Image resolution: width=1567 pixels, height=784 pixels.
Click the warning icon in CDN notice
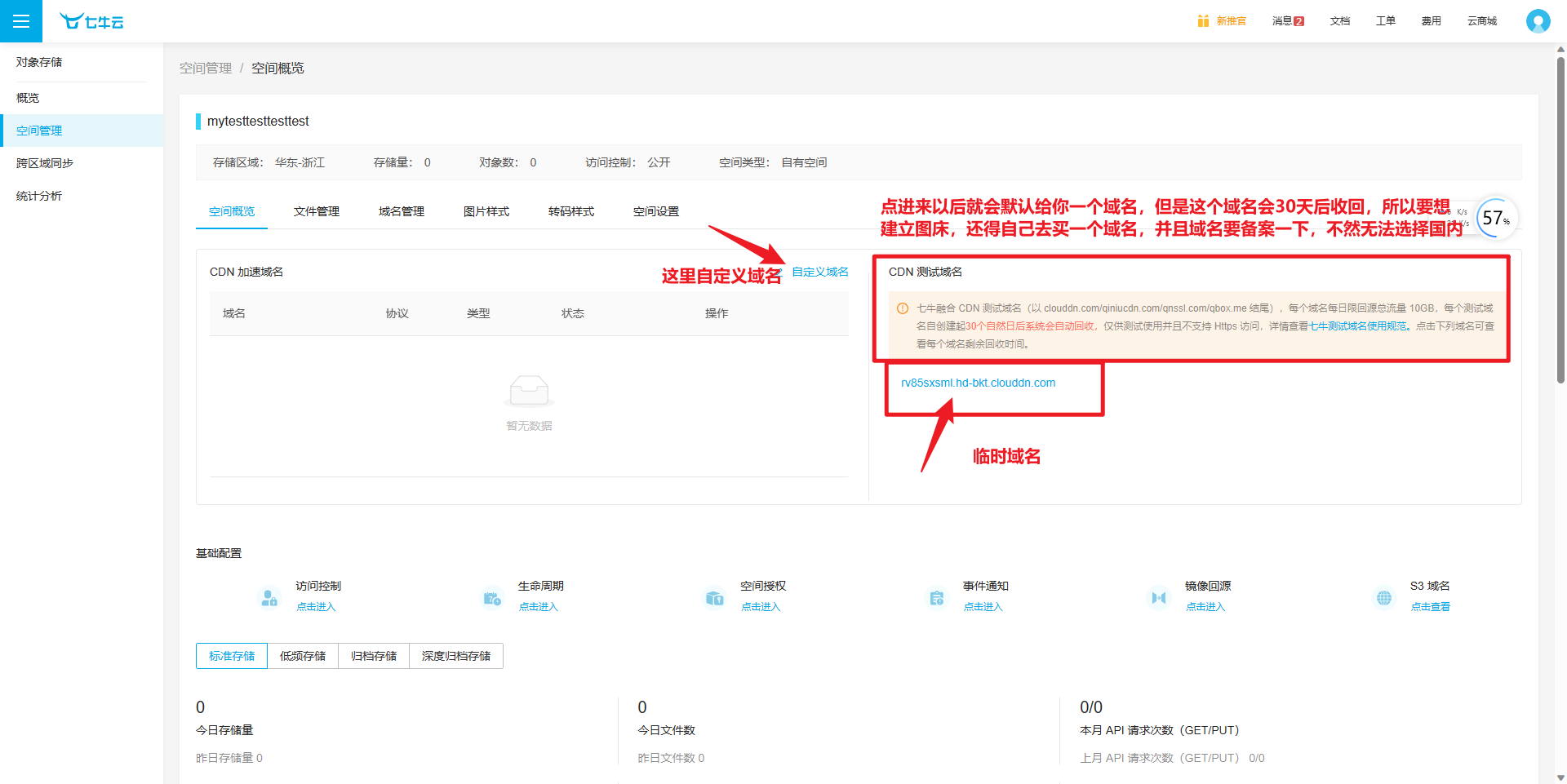tap(903, 308)
